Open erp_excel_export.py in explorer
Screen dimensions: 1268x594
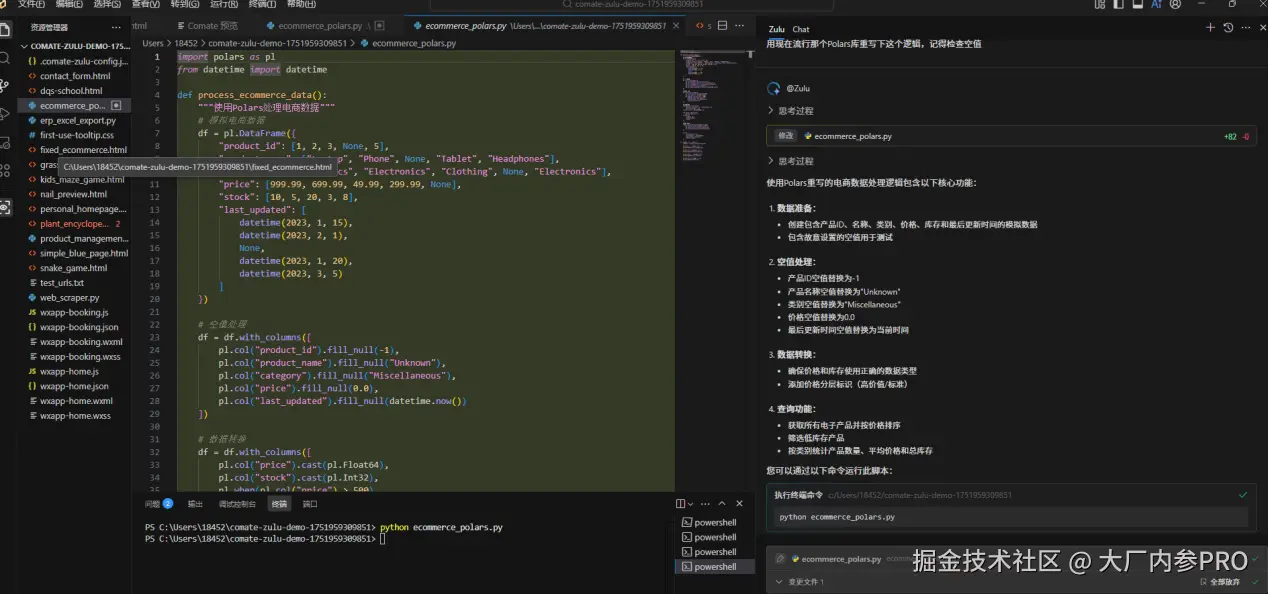click(78, 120)
